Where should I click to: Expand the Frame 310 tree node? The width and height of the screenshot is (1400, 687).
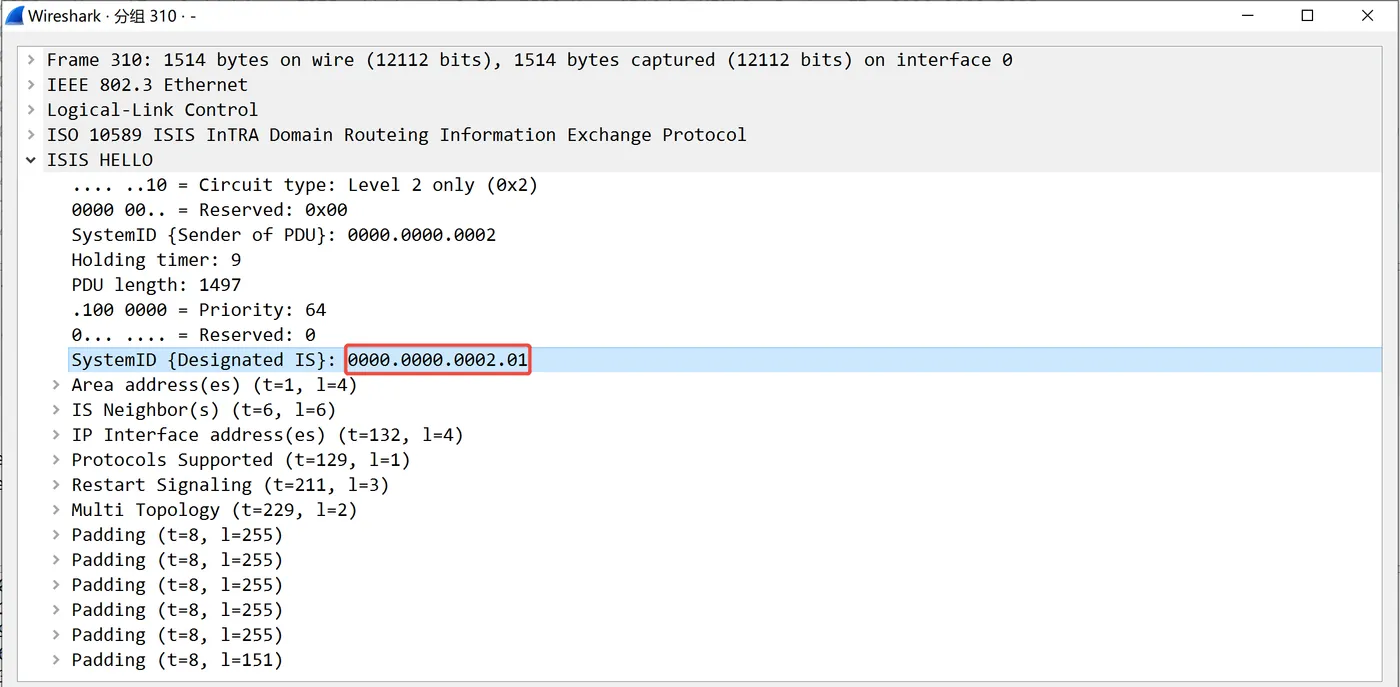[32, 60]
